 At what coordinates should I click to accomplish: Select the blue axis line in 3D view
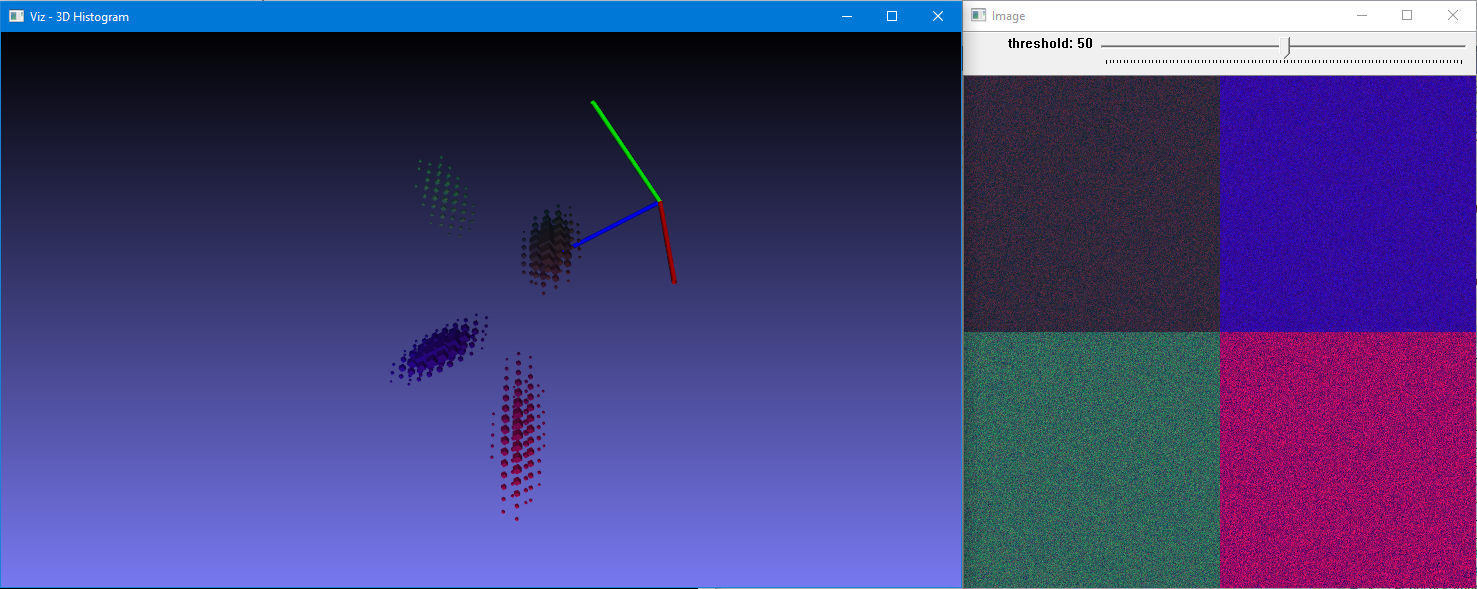pos(615,223)
